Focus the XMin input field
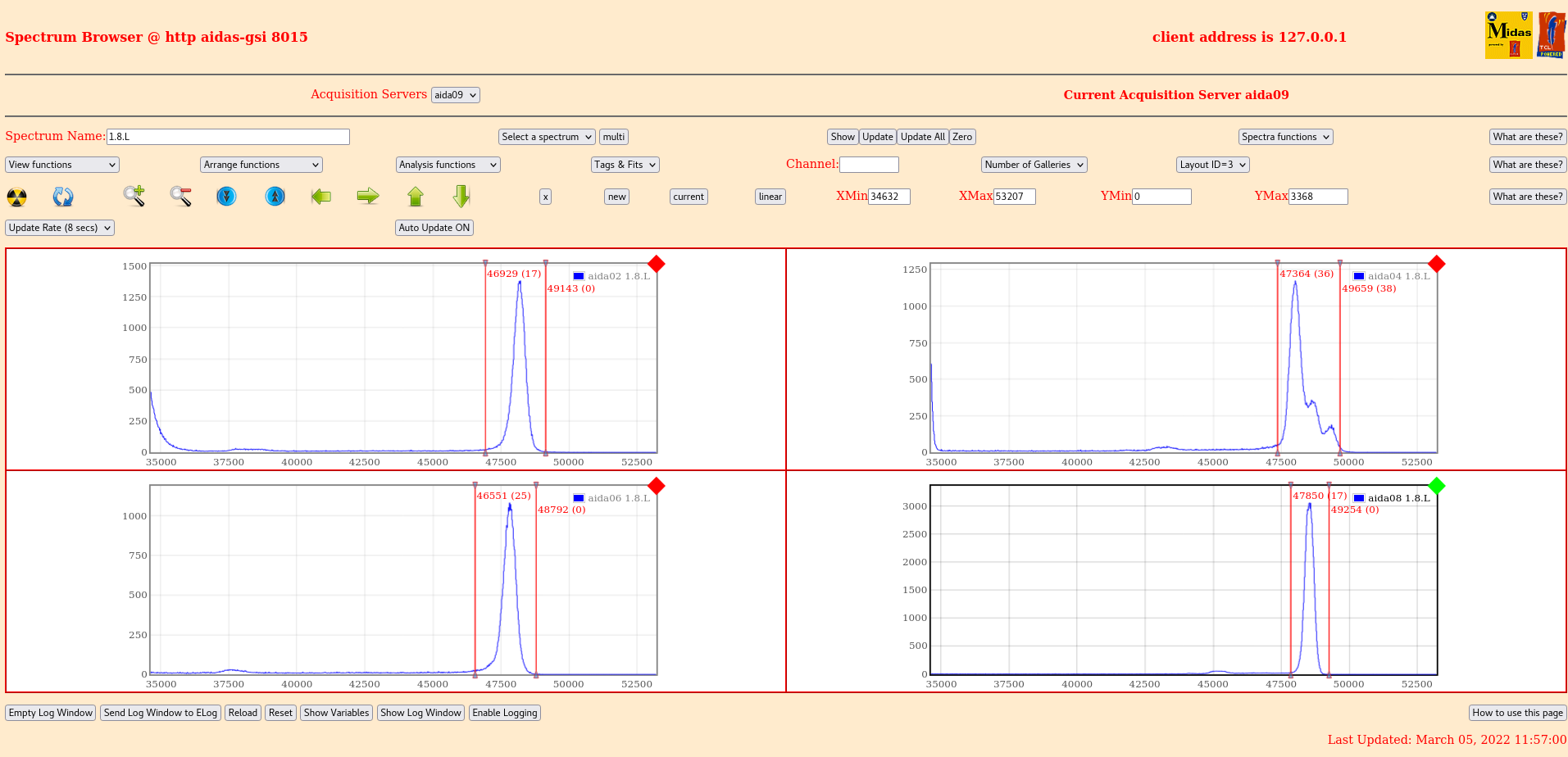The image size is (1568, 757). coord(889,197)
